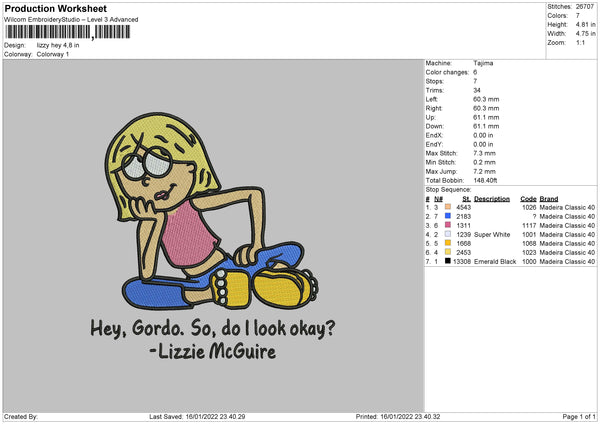
Task: Click thread code "1117" in stop row 3
Action: [529, 226]
